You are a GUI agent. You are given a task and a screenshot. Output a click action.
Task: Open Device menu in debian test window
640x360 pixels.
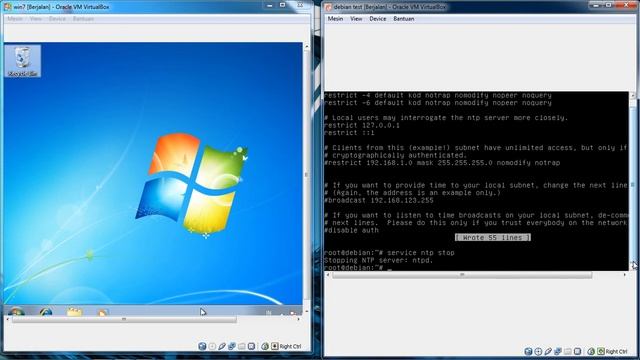(378, 19)
